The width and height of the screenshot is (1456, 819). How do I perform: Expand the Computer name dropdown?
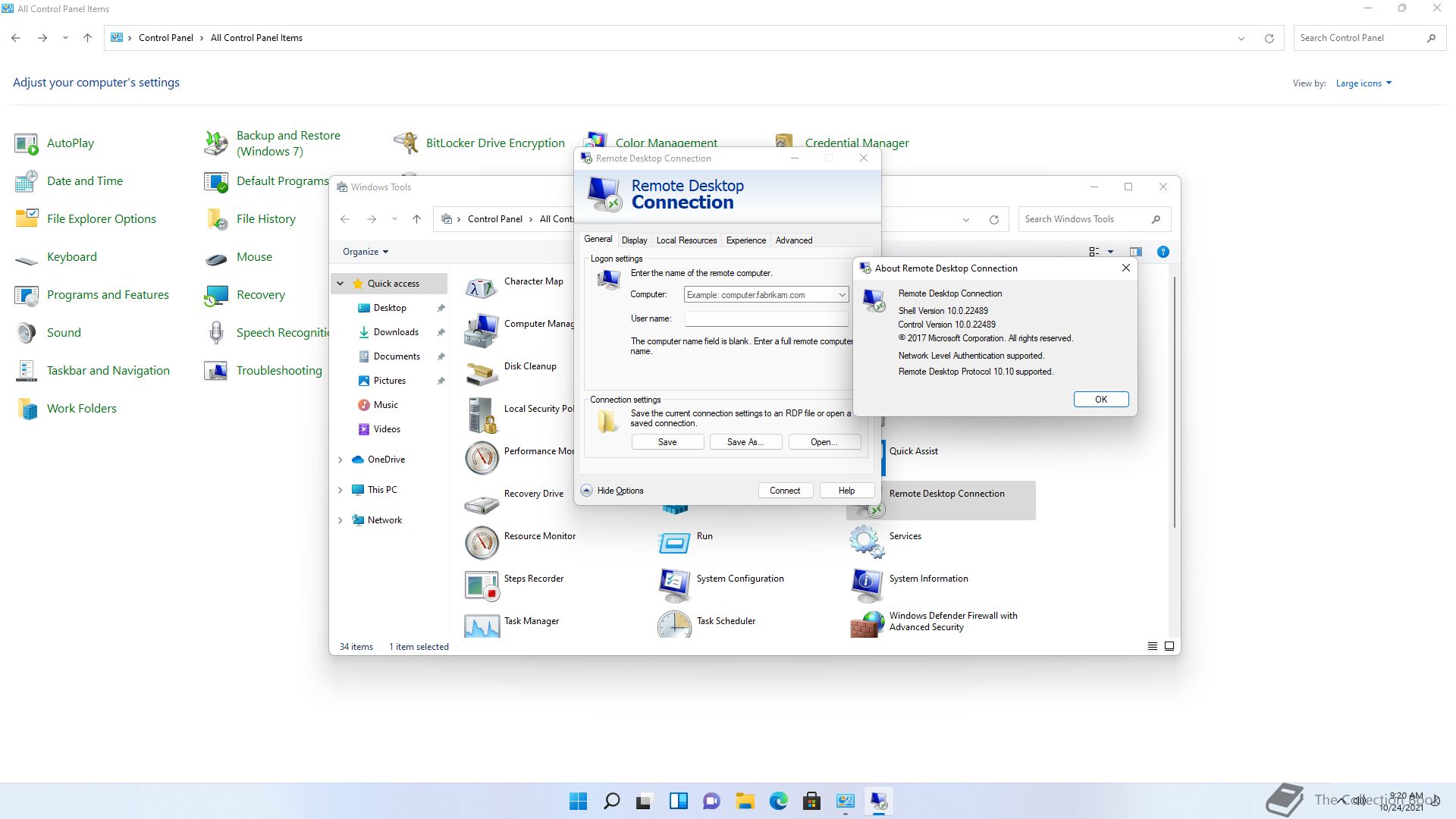pyautogui.click(x=842, y=295)
